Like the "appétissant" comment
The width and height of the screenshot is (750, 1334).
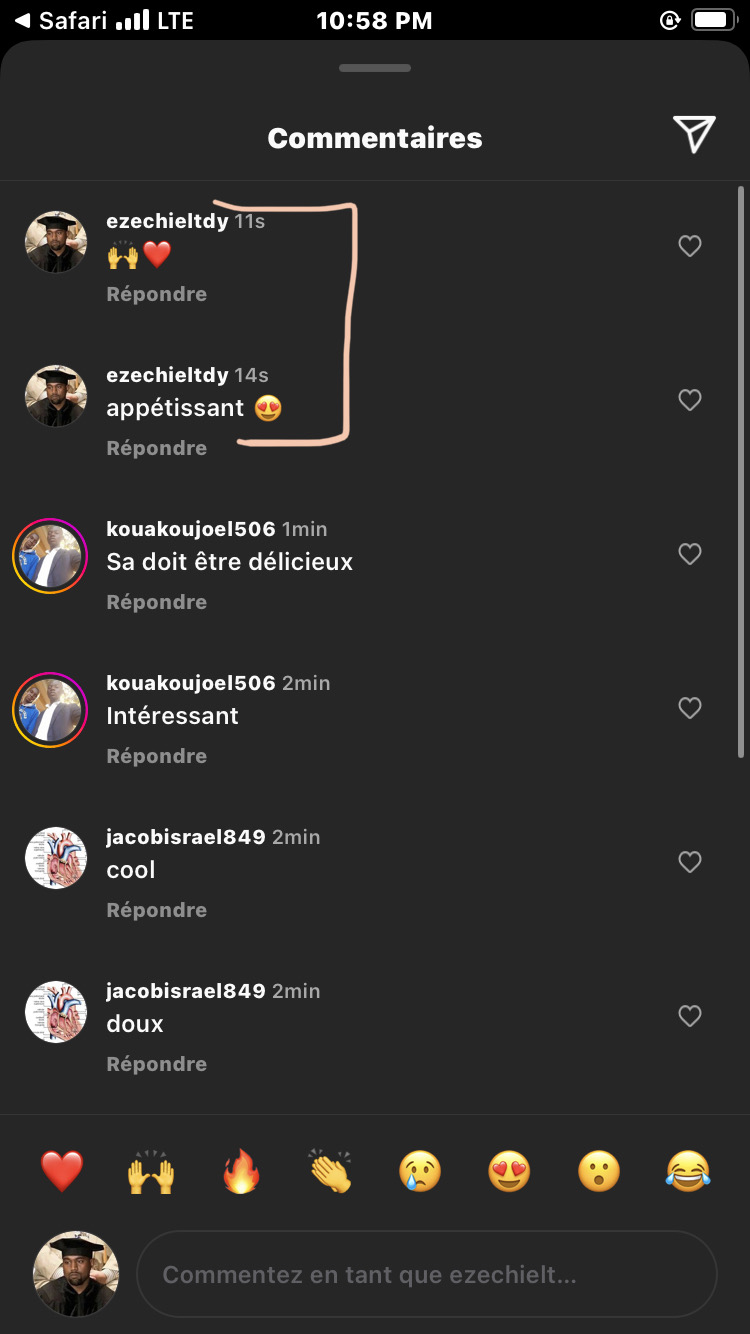[690, 400]
